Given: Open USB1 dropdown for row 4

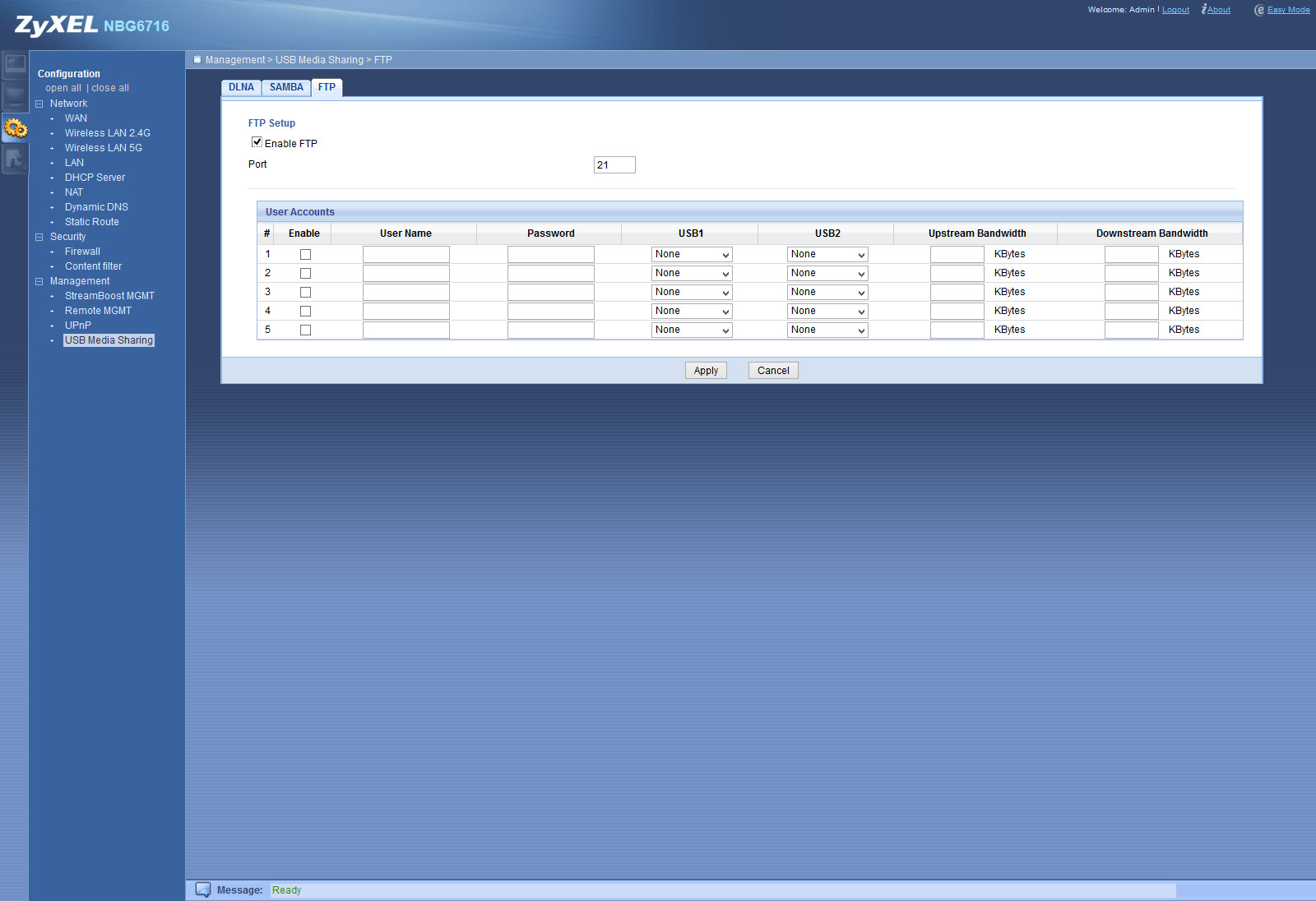Looking at the screenshot, I should tap(692, 312).
